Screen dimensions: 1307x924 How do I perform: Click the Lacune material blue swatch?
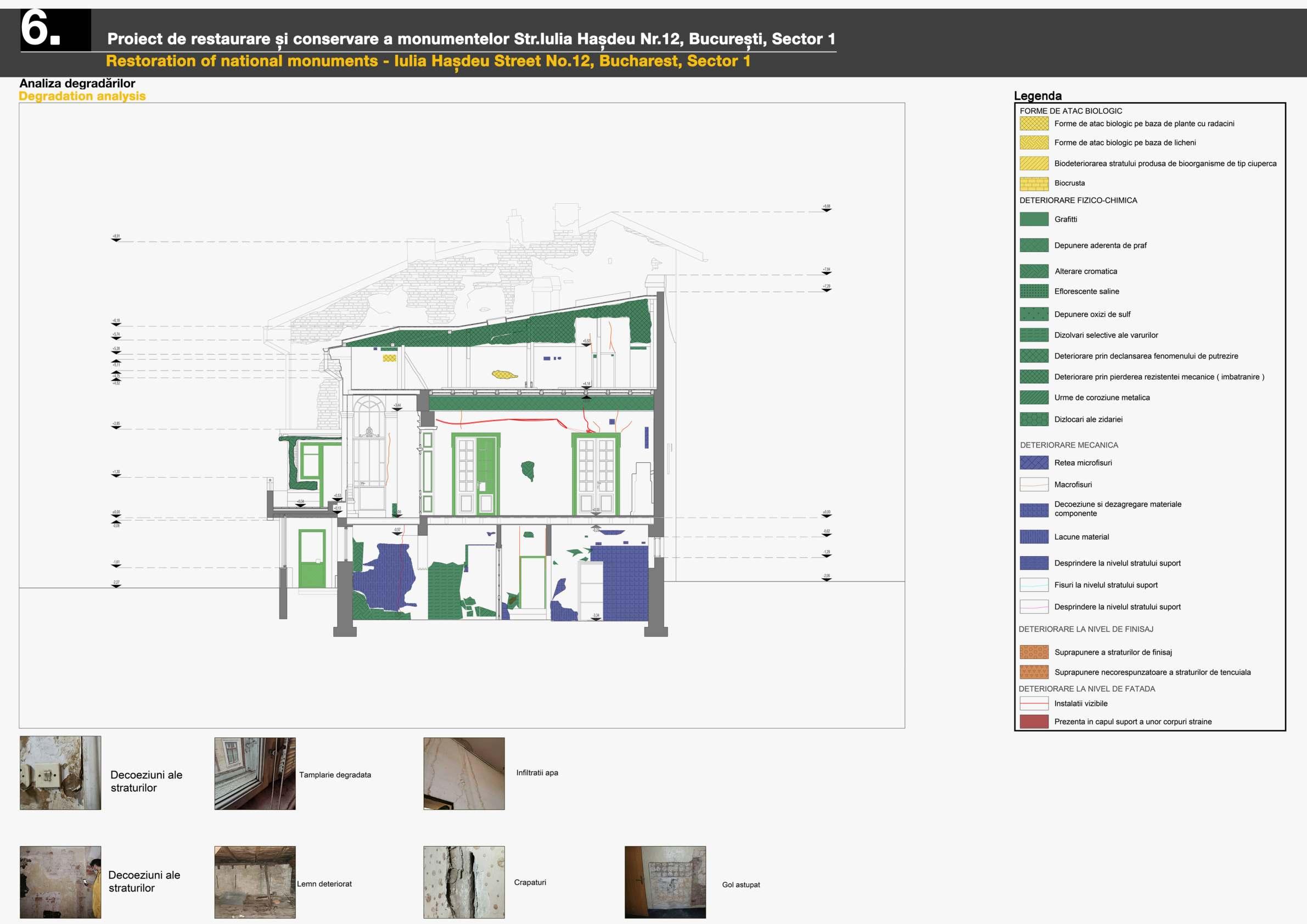tap(1034, 537)
